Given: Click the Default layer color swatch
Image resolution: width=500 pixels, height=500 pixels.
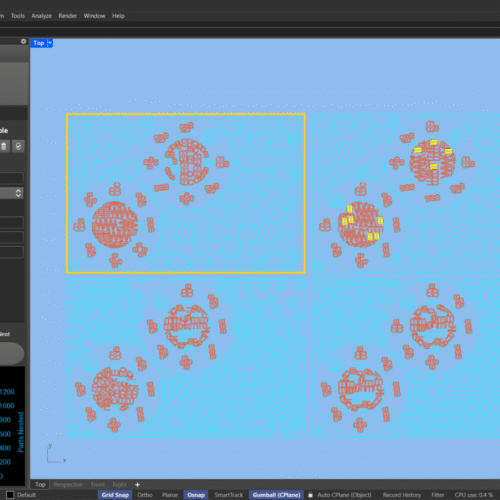Looking at the screenshot, I should [x=10, y=495].
